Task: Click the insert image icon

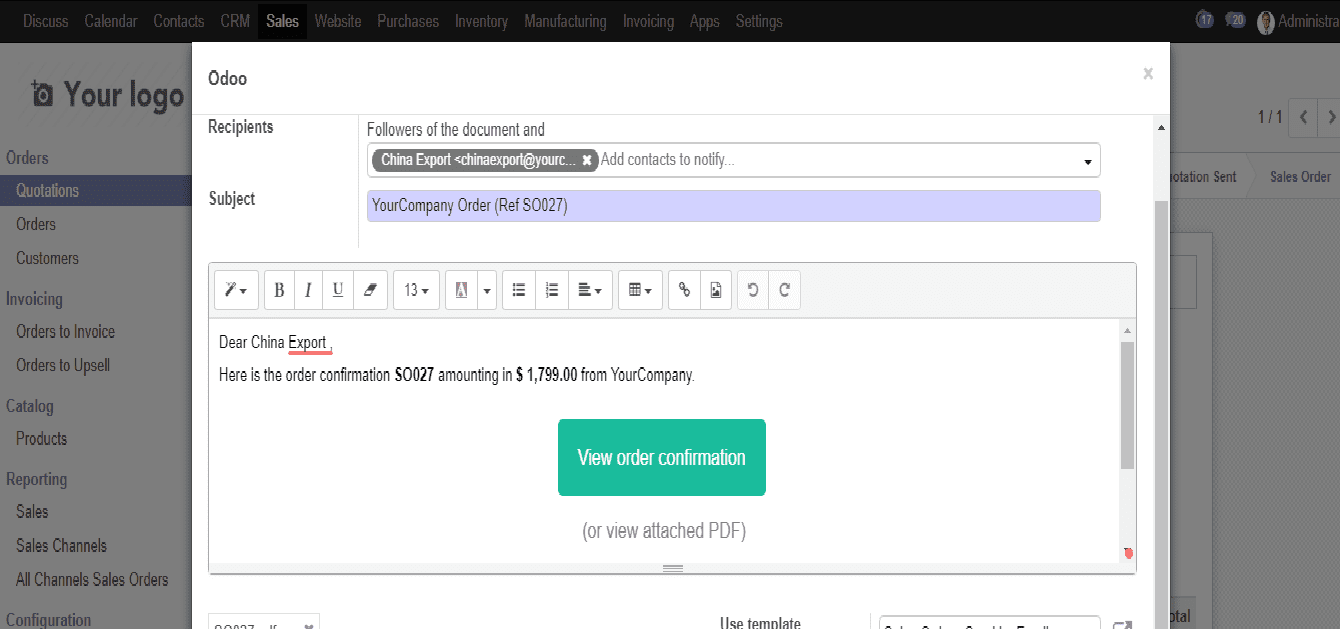Action: point(716,290)
